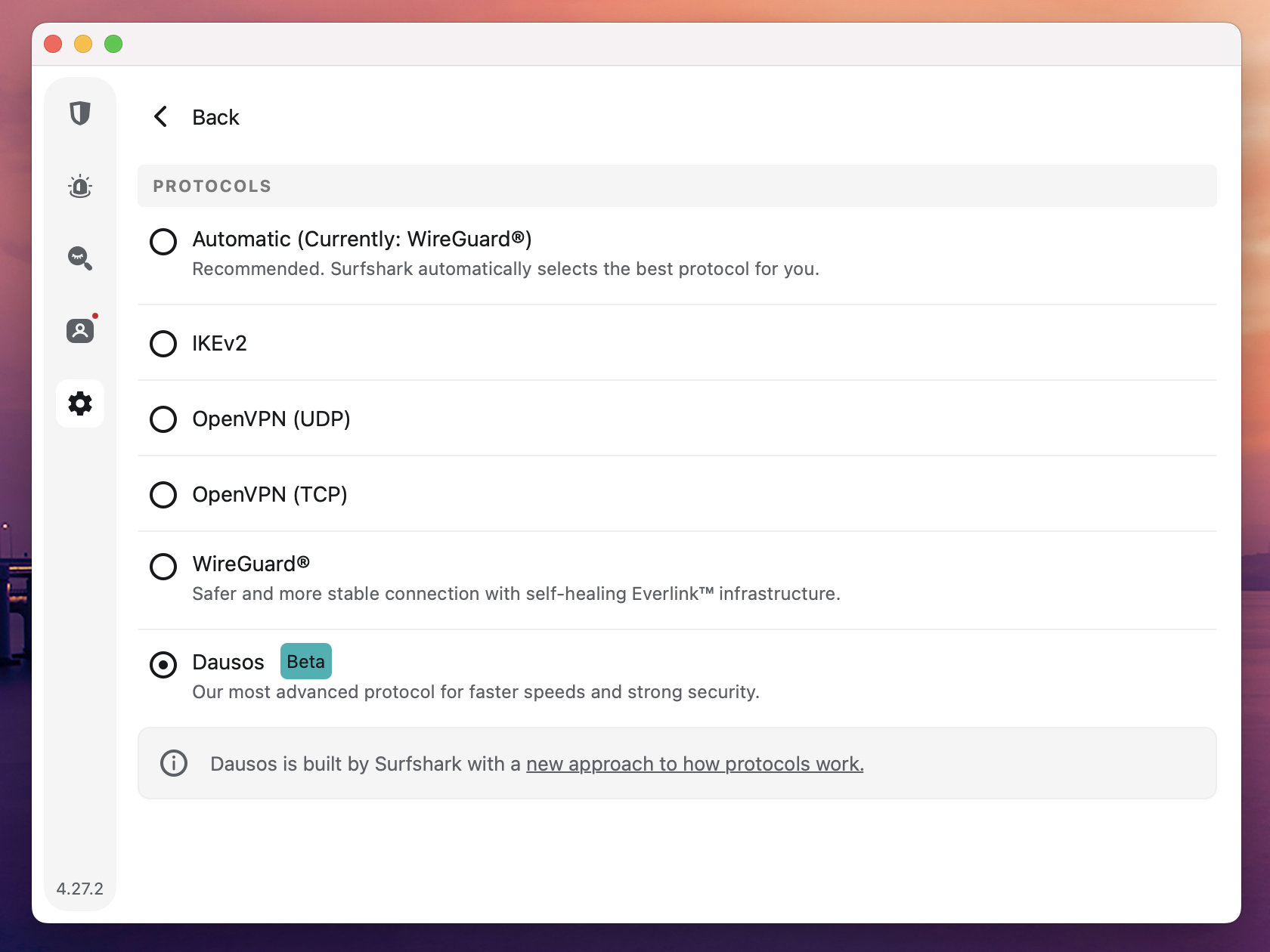Select the Automatic protocol radio button

163,242
